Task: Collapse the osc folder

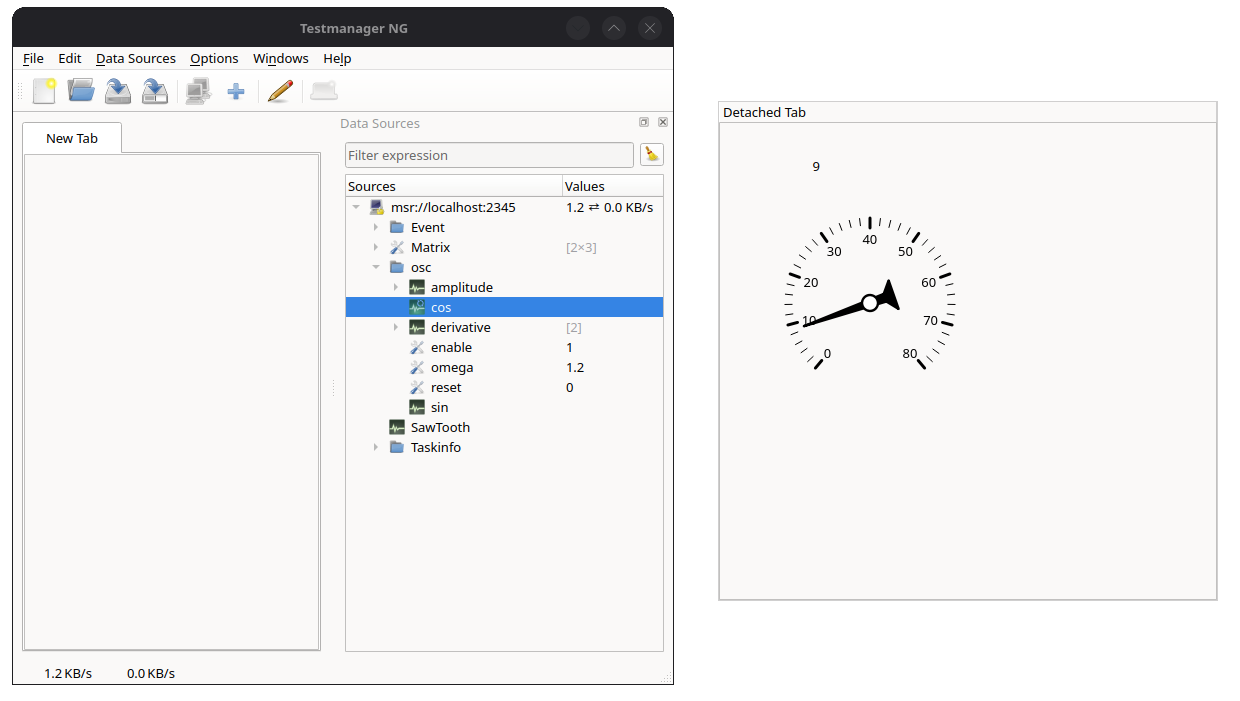Action: pos(376,267)
